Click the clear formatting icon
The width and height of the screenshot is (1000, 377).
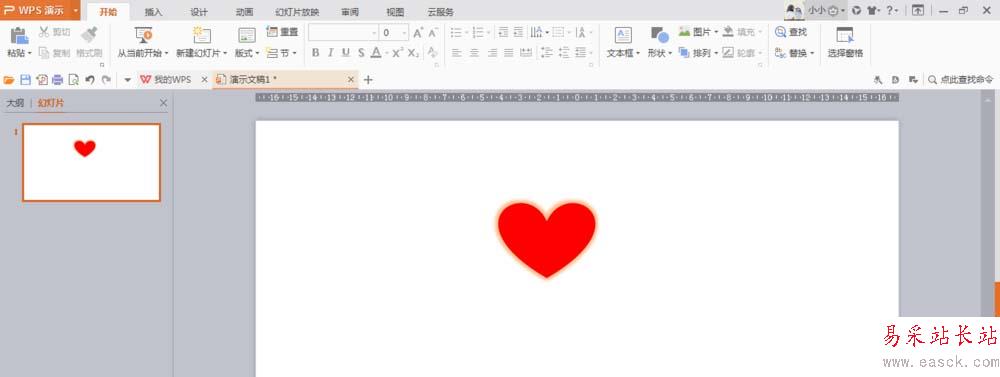click(x=433, y=53)
